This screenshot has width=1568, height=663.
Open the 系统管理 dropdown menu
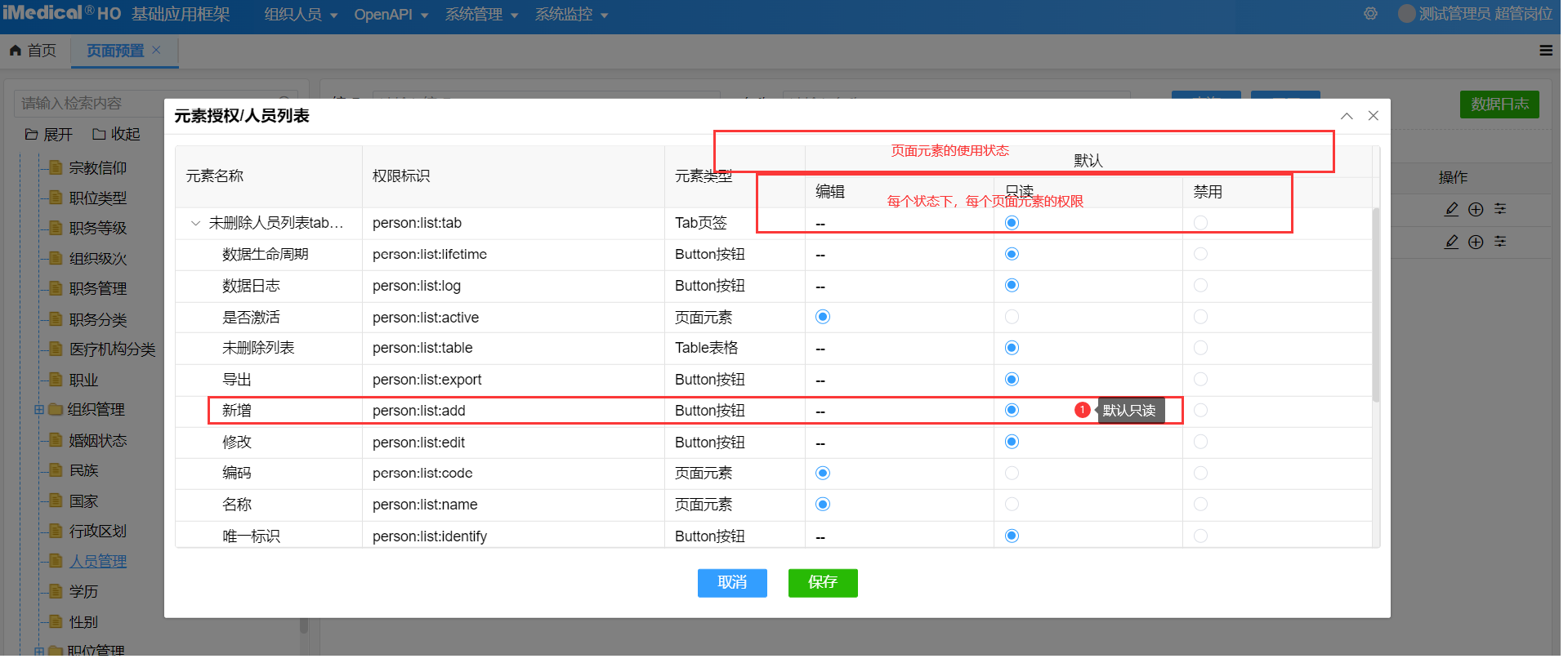[x=481, y=15]
